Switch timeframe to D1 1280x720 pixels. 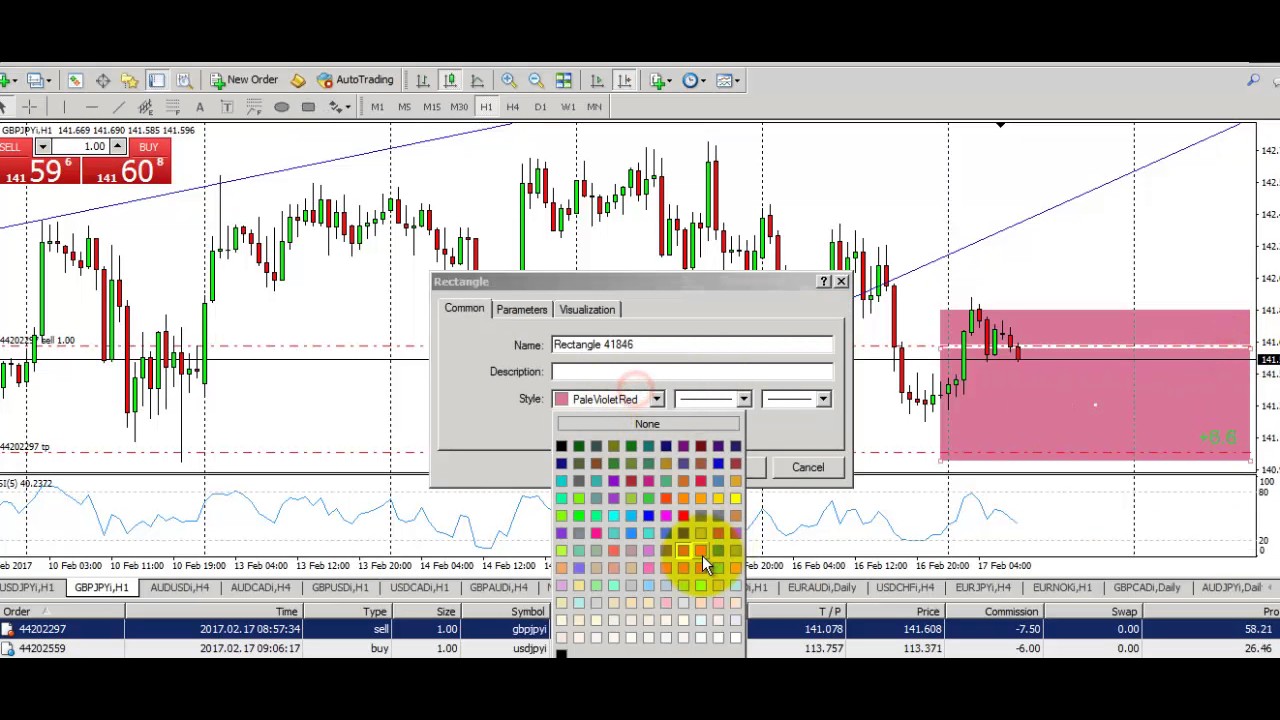point(540,107)
